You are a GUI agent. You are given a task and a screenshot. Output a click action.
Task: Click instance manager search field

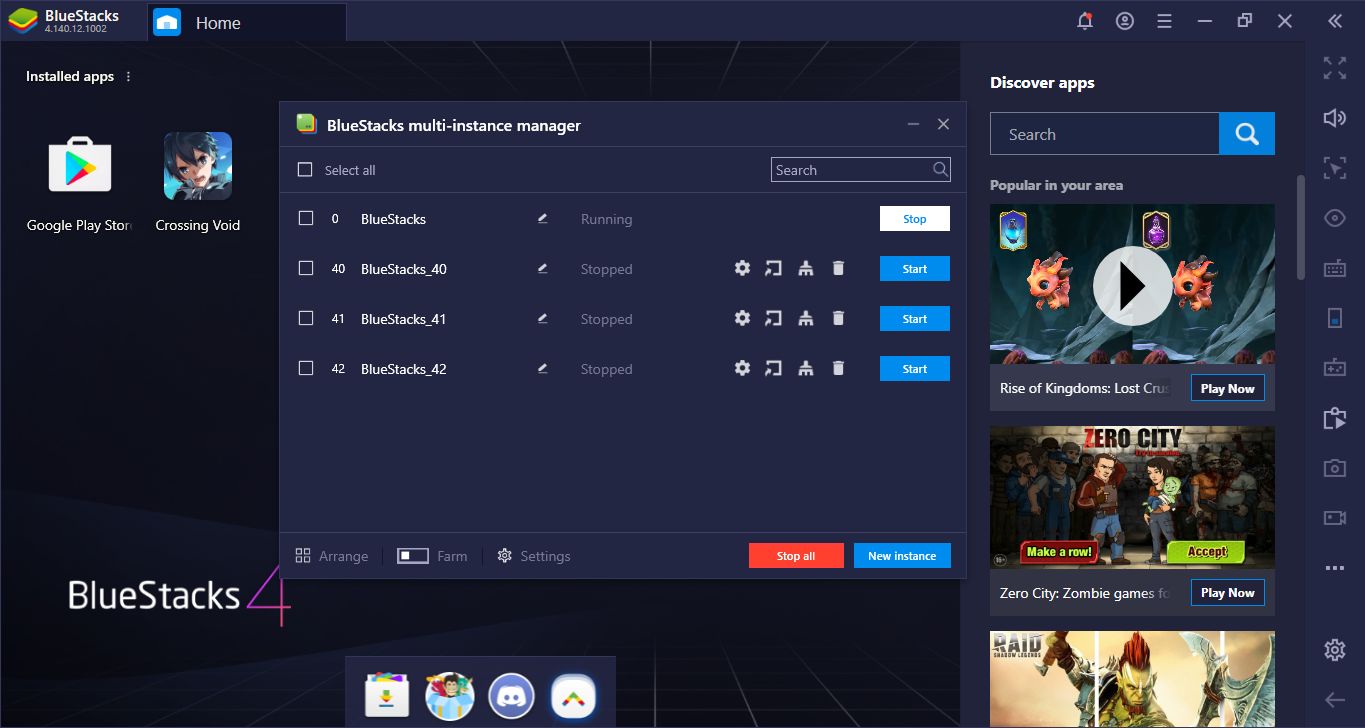point(861,170)
